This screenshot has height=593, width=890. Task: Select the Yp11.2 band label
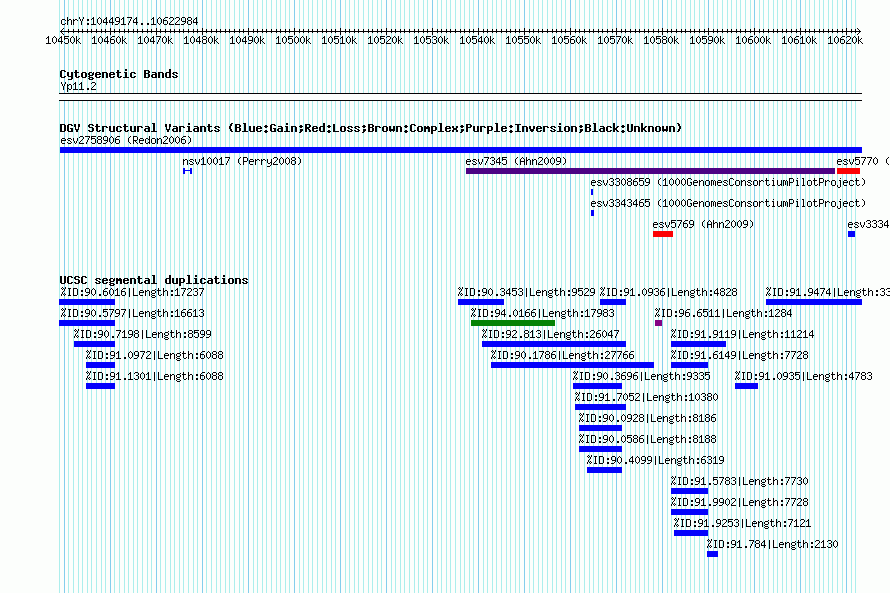tap(78, 86)
